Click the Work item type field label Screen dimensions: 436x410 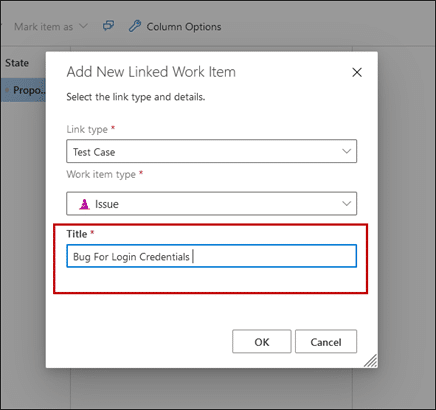coord(101,174)
